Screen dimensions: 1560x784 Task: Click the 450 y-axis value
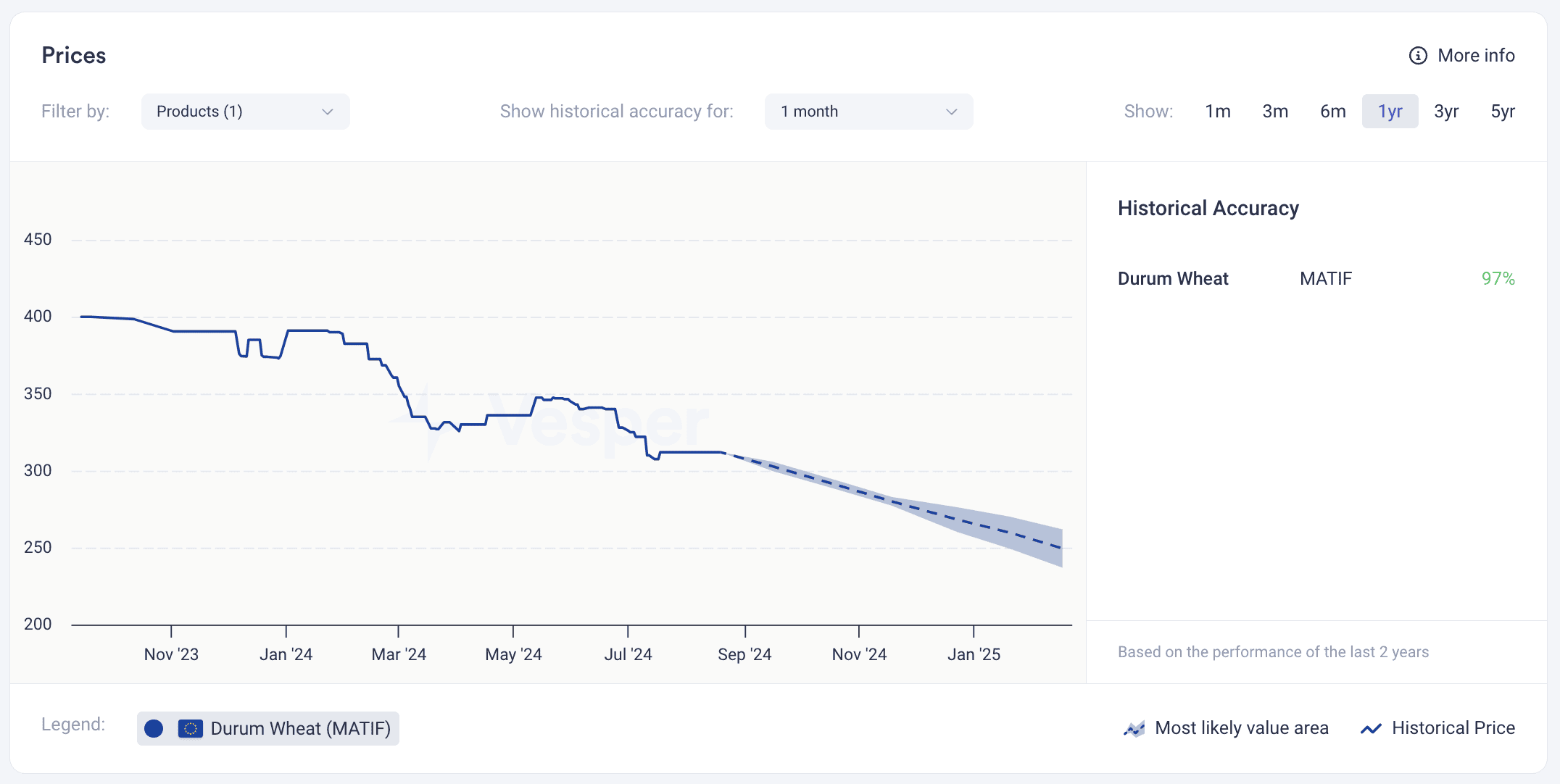click(38, 240)
